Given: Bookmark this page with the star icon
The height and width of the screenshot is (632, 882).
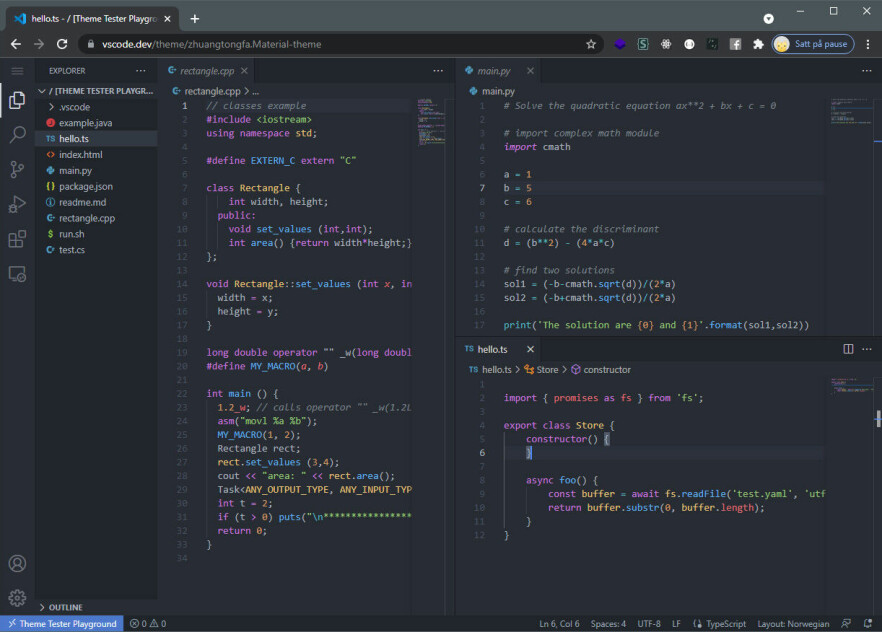Looking at the screenshot, I should 591,44.
